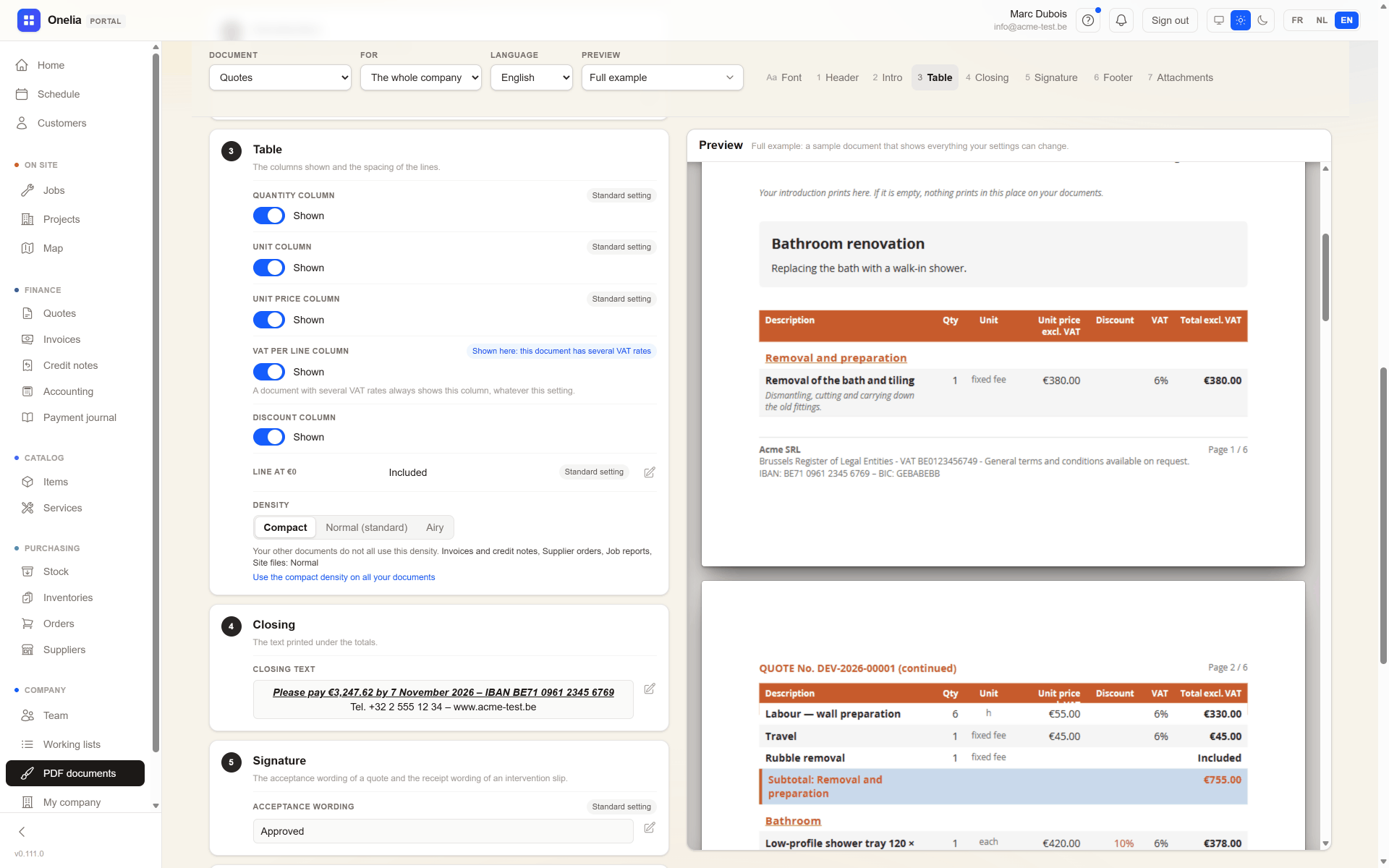Open the Document dropdown showing Quotes
The width and height of the screenshot is (1389, 868).
pos(280,77)
